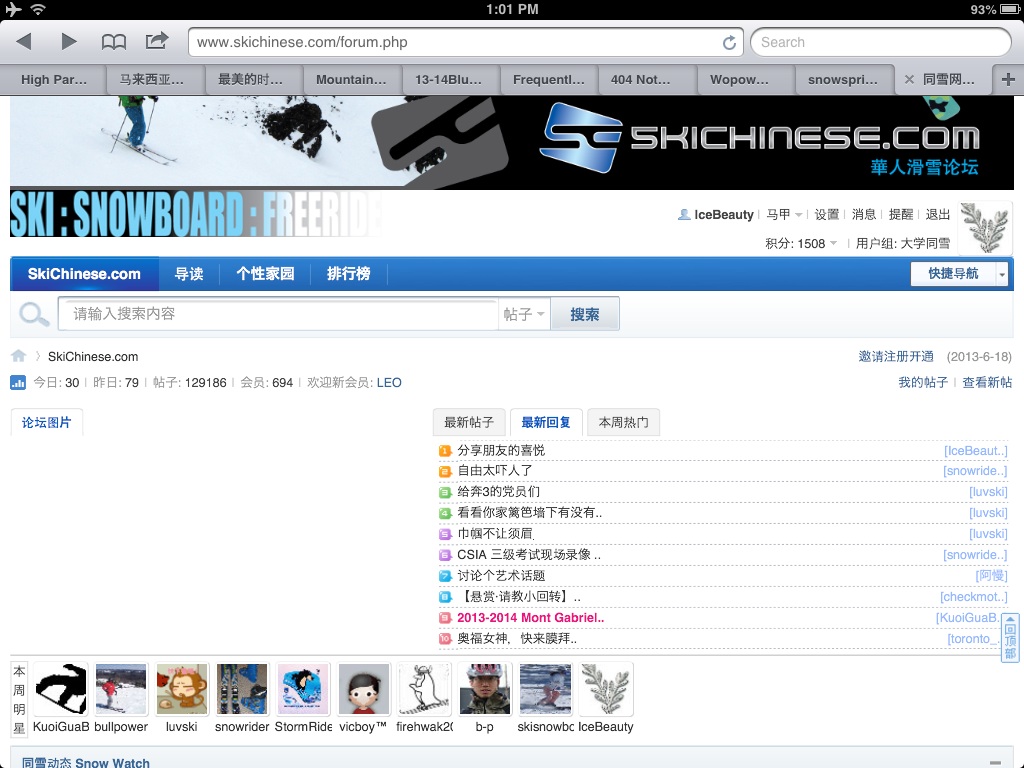Open the 论坛图片 tab
The height and width of the screenshot is (768, 1024).
pos(46,423)
